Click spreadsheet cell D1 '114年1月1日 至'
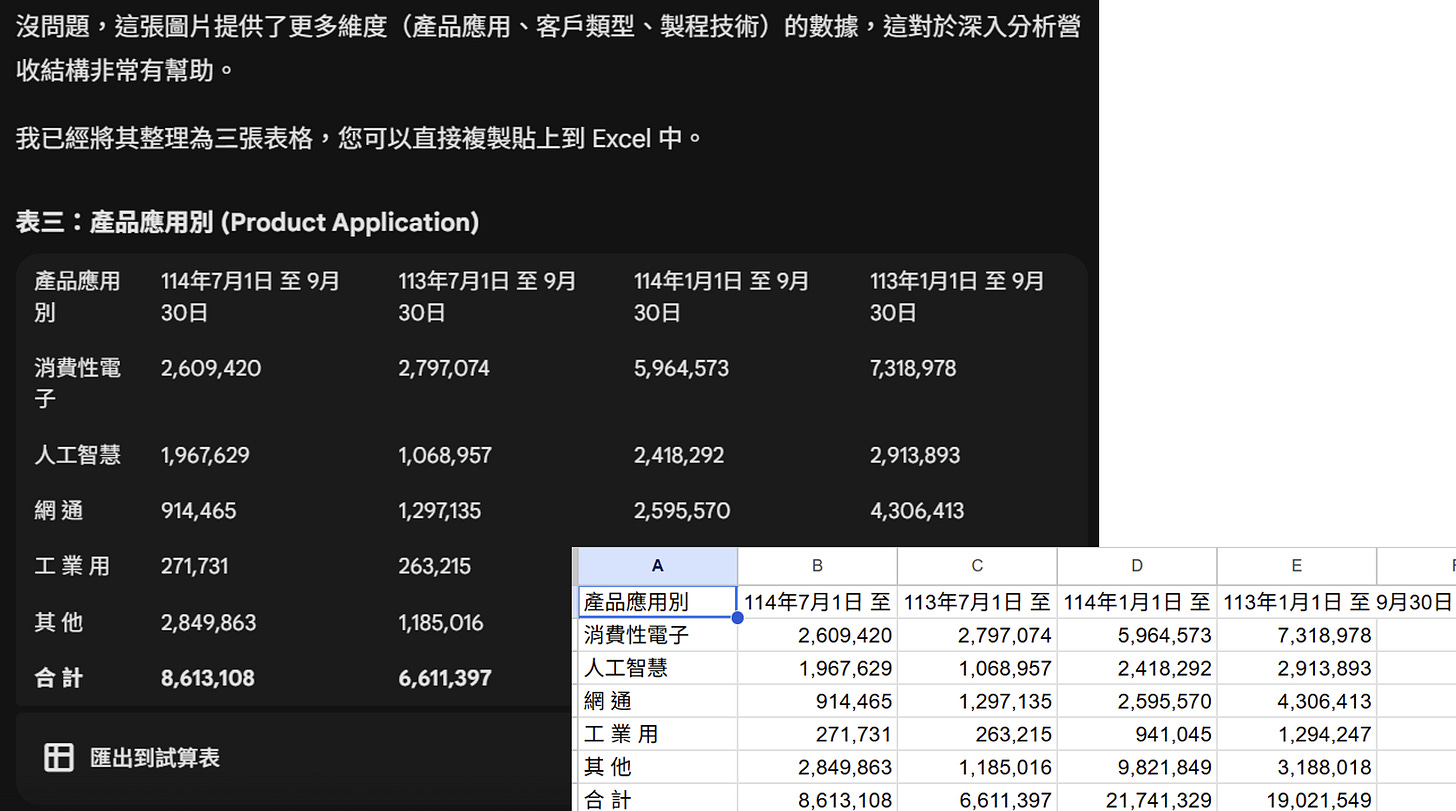Screen dimensions: 1456x811 (1137, 602)
